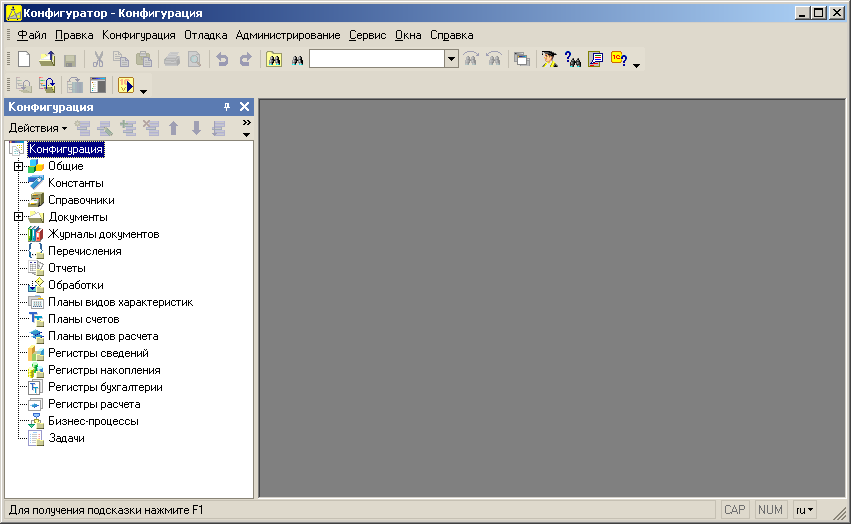The image size is (851, 524).
Task: Click the add tree item icon with plus
Action: [x=128, y=128]
